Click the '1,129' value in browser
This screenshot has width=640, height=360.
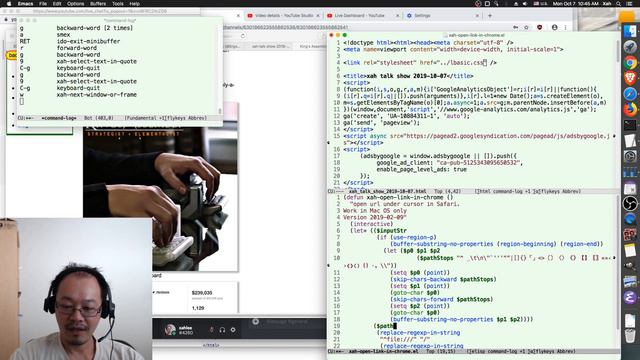click(198, 308)
